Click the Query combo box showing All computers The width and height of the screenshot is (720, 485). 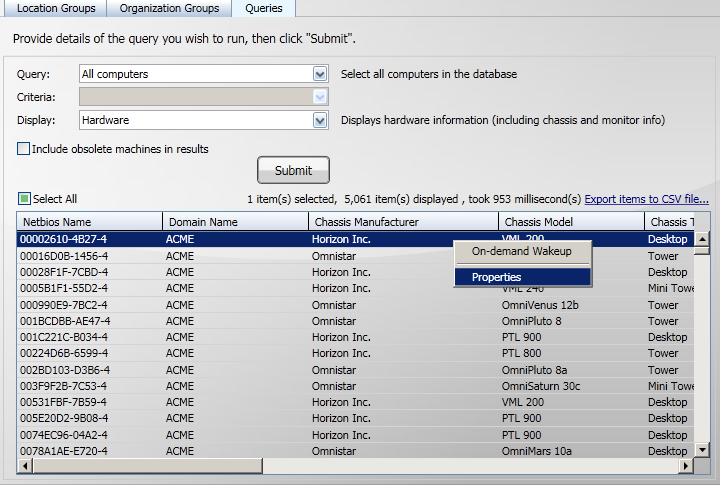click(195, 74)
